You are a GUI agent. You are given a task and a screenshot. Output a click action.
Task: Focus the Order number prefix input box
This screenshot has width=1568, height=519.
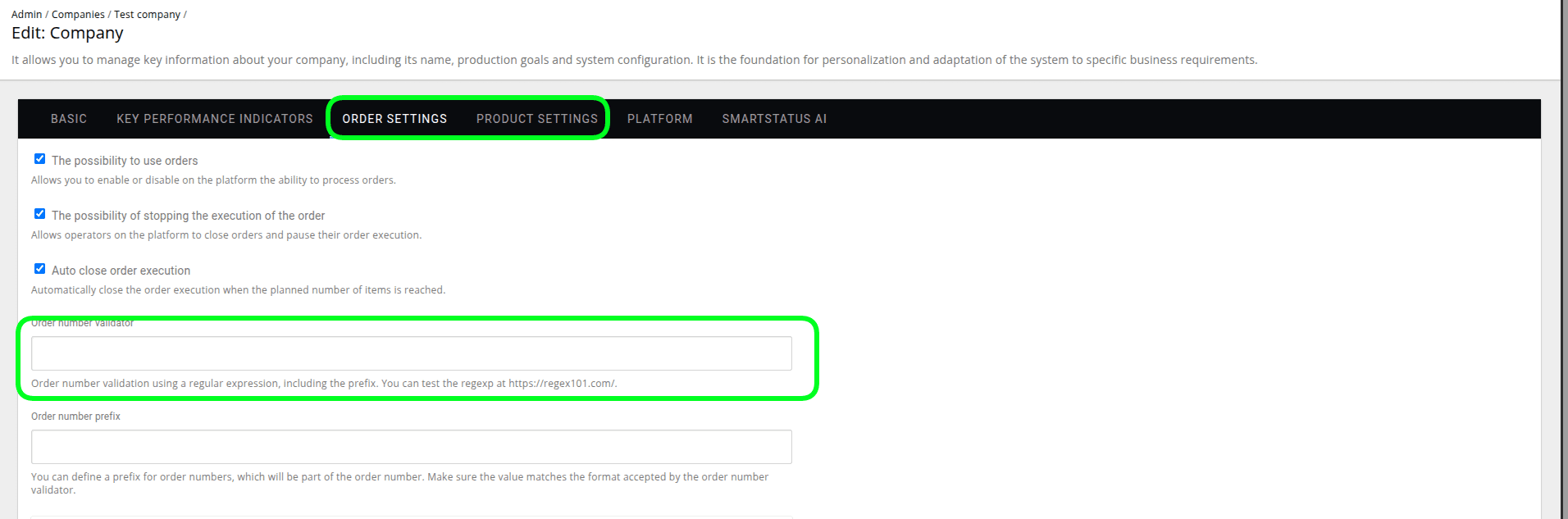coord(411,447)
